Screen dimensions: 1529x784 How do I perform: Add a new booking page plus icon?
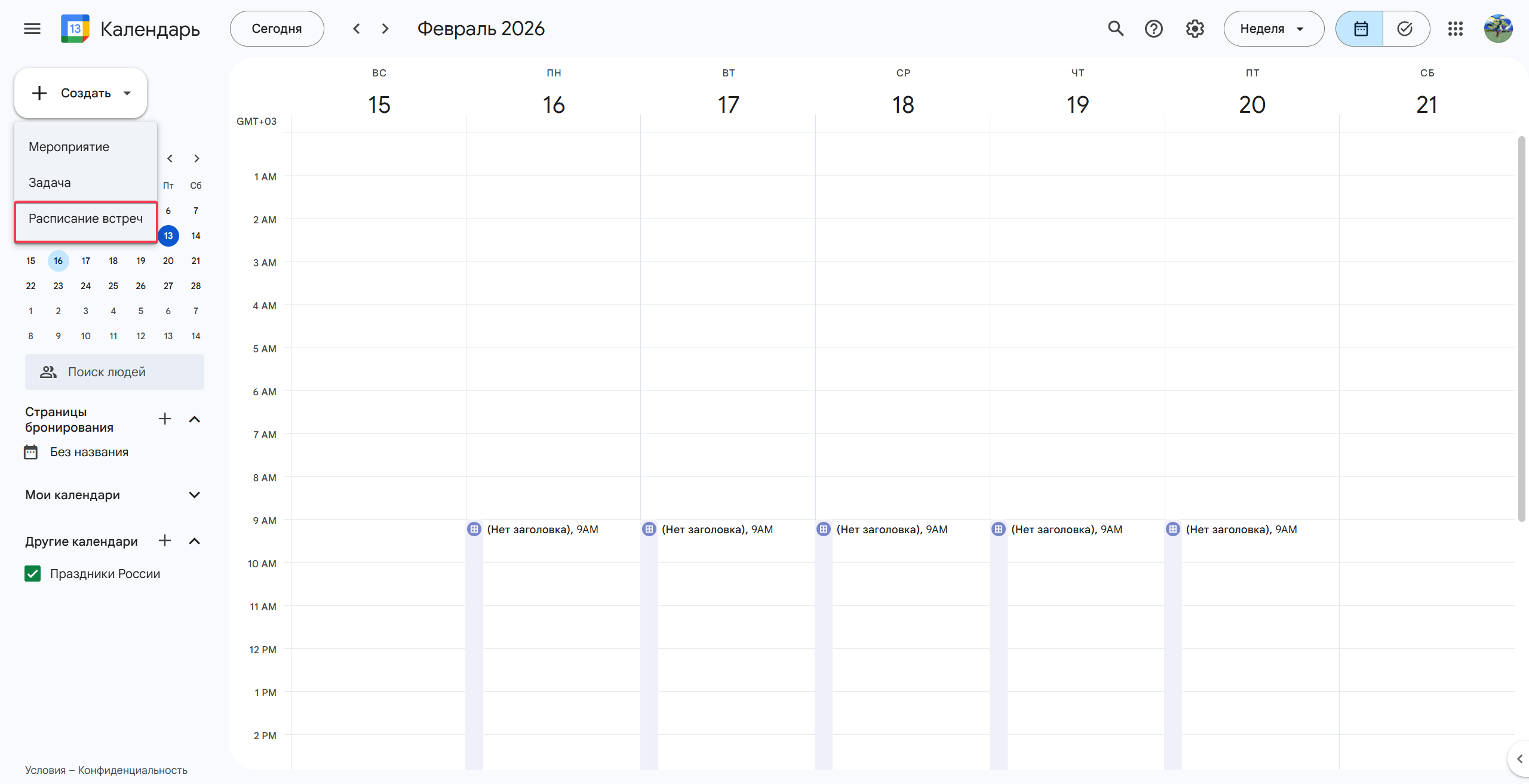click(165, 419)
